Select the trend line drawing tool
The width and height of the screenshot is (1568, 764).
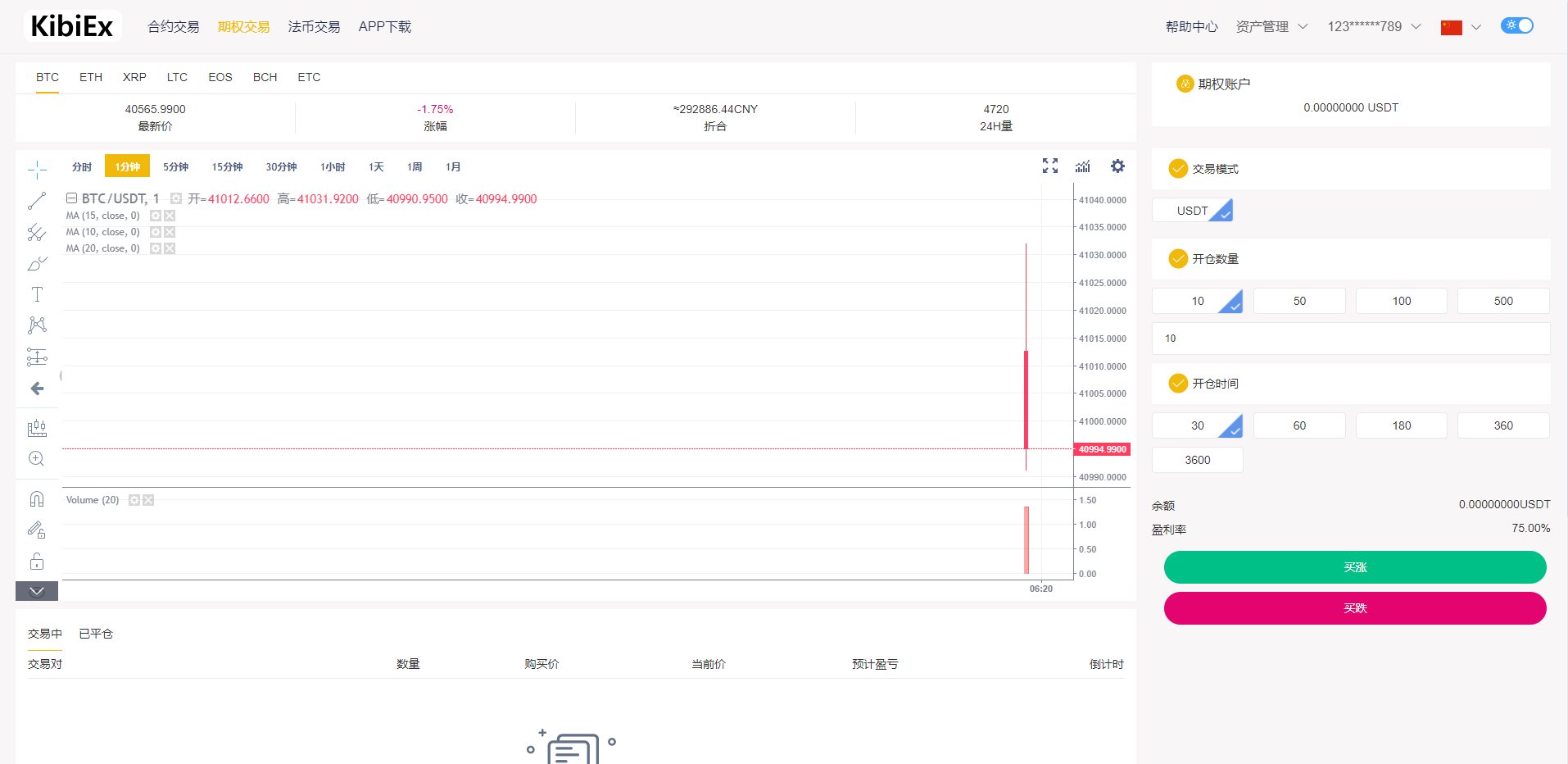point(37,200)
